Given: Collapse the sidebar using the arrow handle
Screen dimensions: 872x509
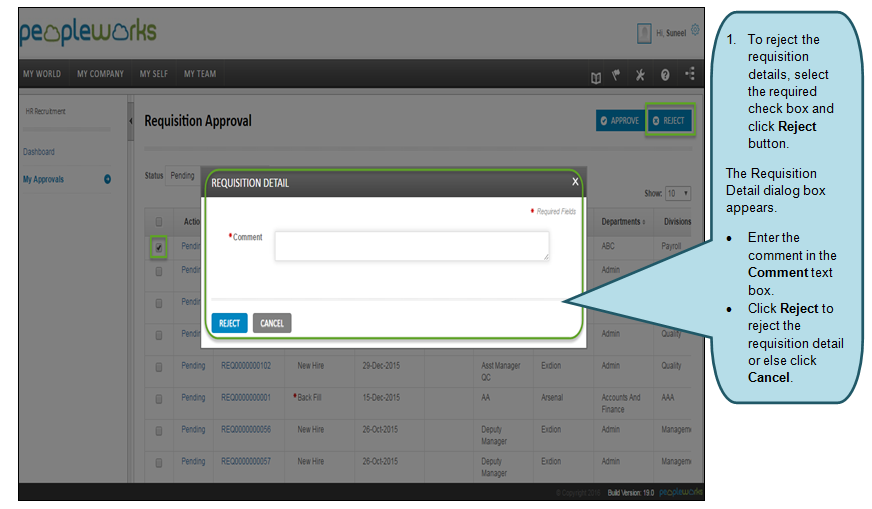Looking at the screenshot, I should (131, 121).
